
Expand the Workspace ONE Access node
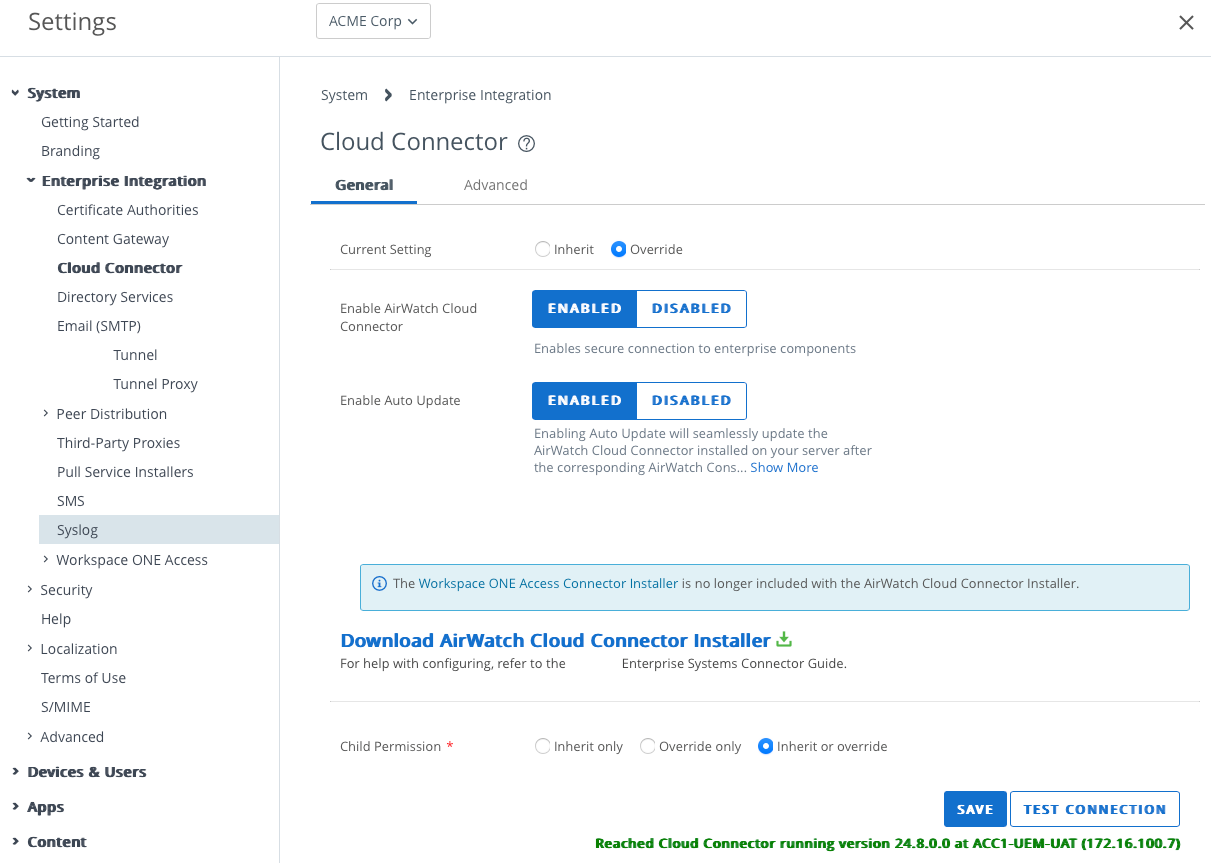[46, 560]
